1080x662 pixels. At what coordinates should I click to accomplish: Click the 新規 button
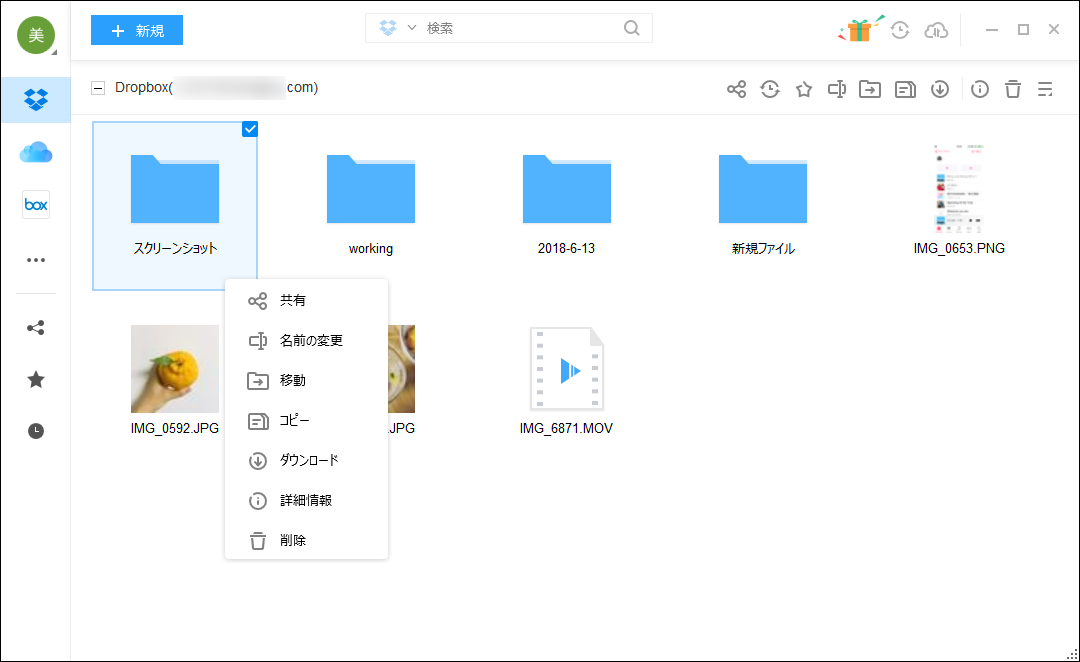point(136,30)
